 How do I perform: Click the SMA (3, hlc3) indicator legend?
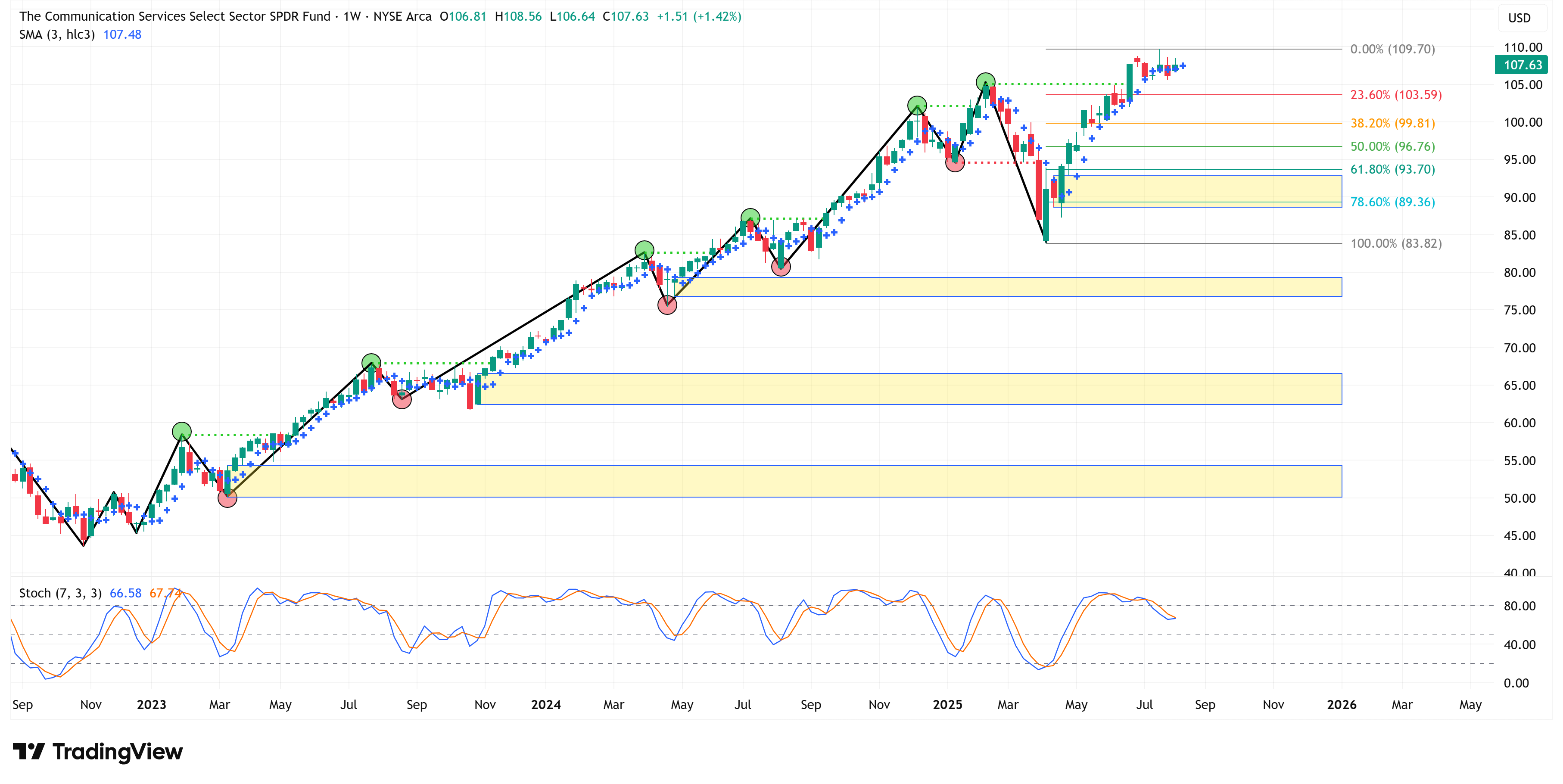pyautogui.click(x=57, y=34)
